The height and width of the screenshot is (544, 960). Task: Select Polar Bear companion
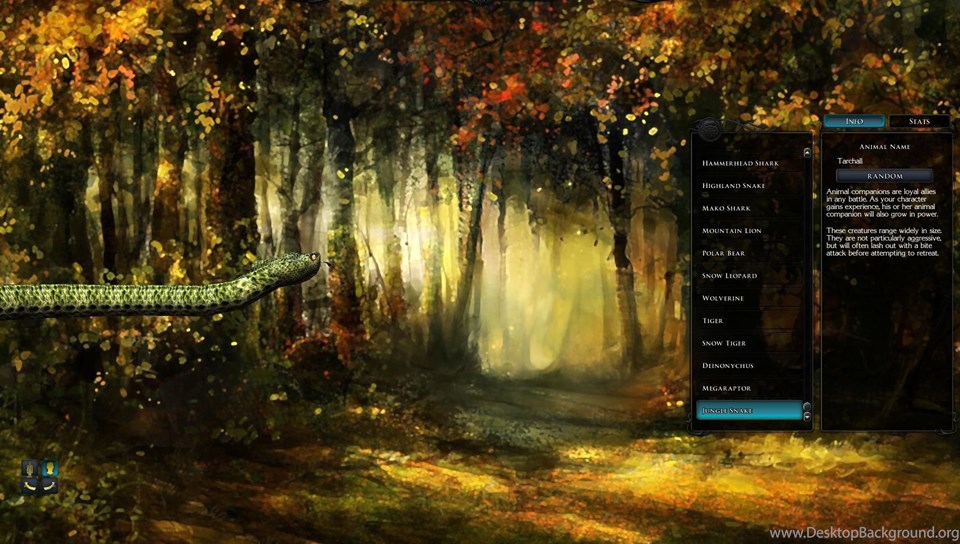pyautogui.click(x=749, y=253)
